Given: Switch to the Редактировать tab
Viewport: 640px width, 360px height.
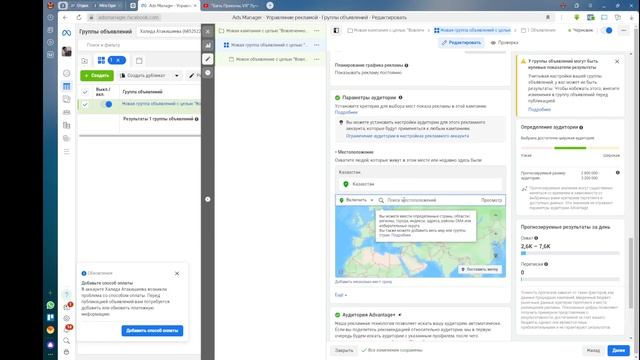Looking at the screenshot, I should tap(461, 42).
